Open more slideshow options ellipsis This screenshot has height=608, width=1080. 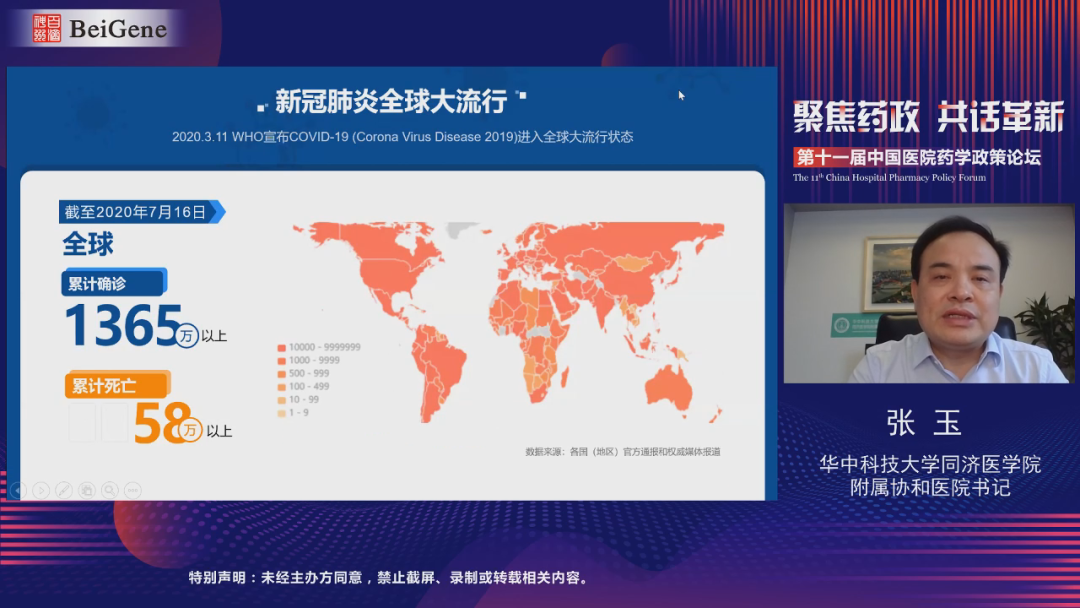[x=133, y=490]
